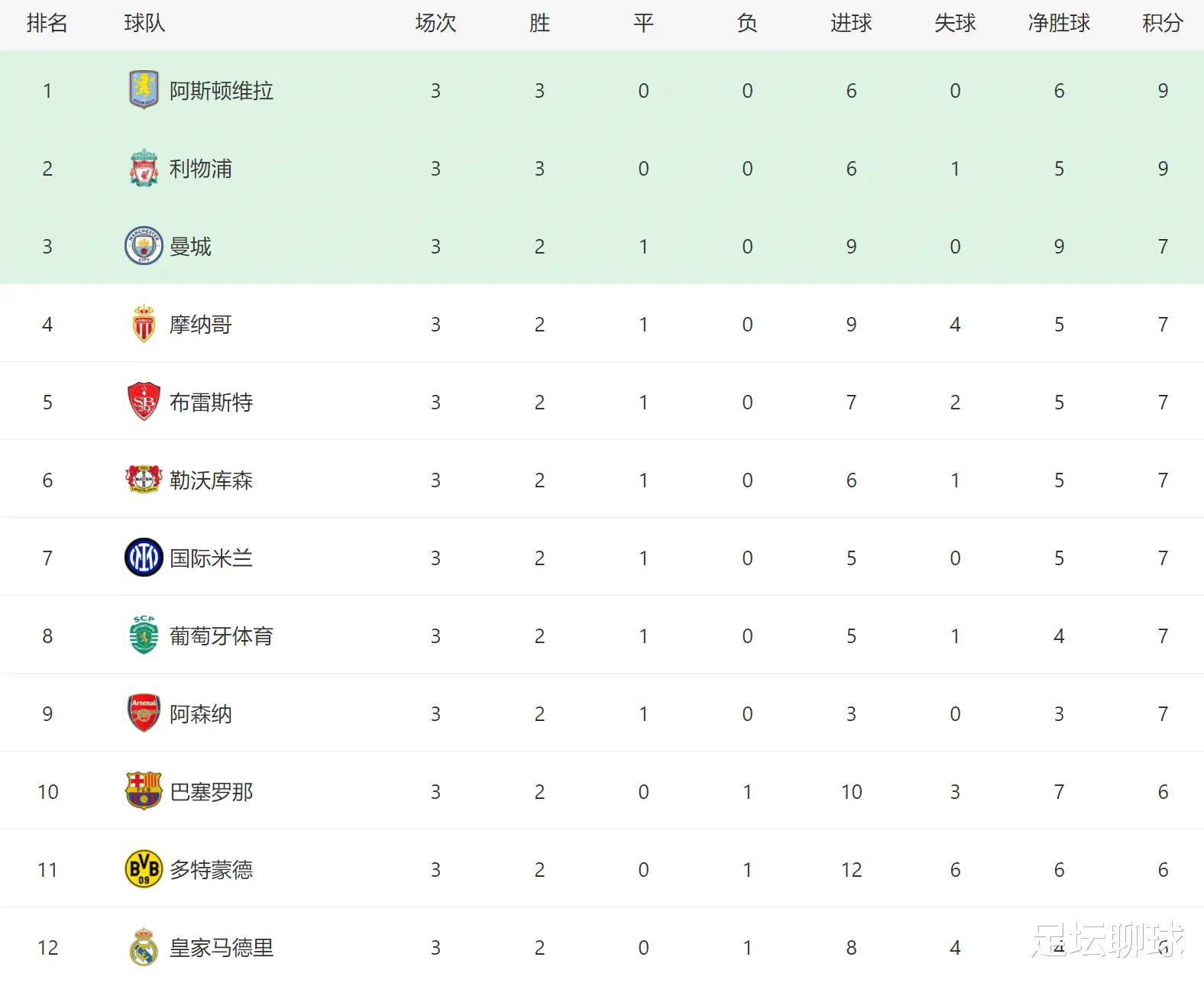Click the Barcelona club crest

click(144, 791)
